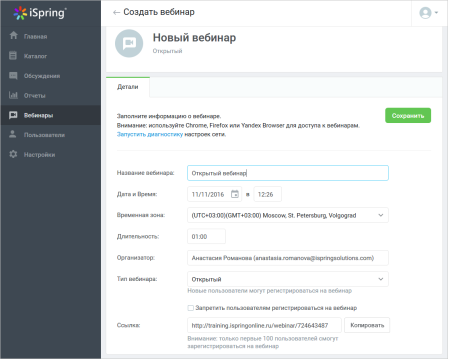Viewport: 449px width, 360px height.
Task: Click the round webinar avatar image
Action: pyautogui.click(x=129, y=43)
